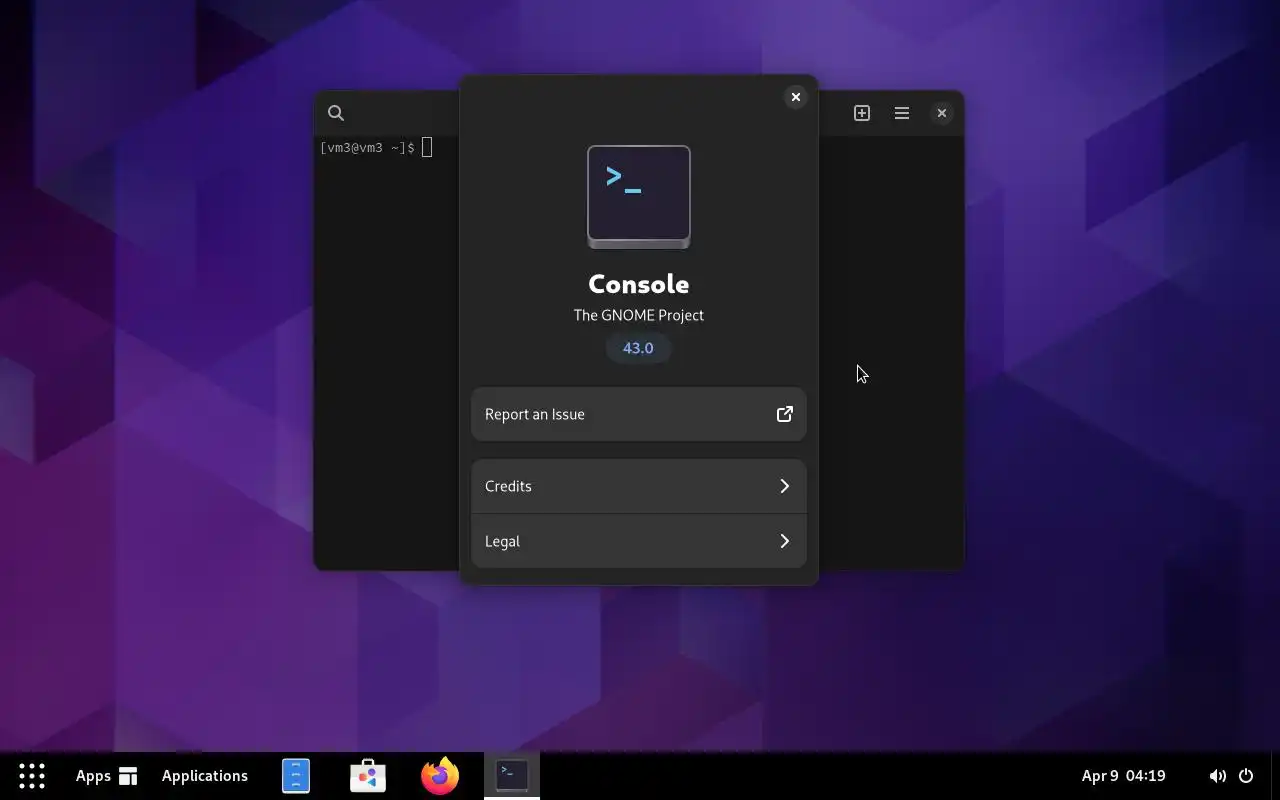Launch the blue file archive app icon

(x=296, y=776)
